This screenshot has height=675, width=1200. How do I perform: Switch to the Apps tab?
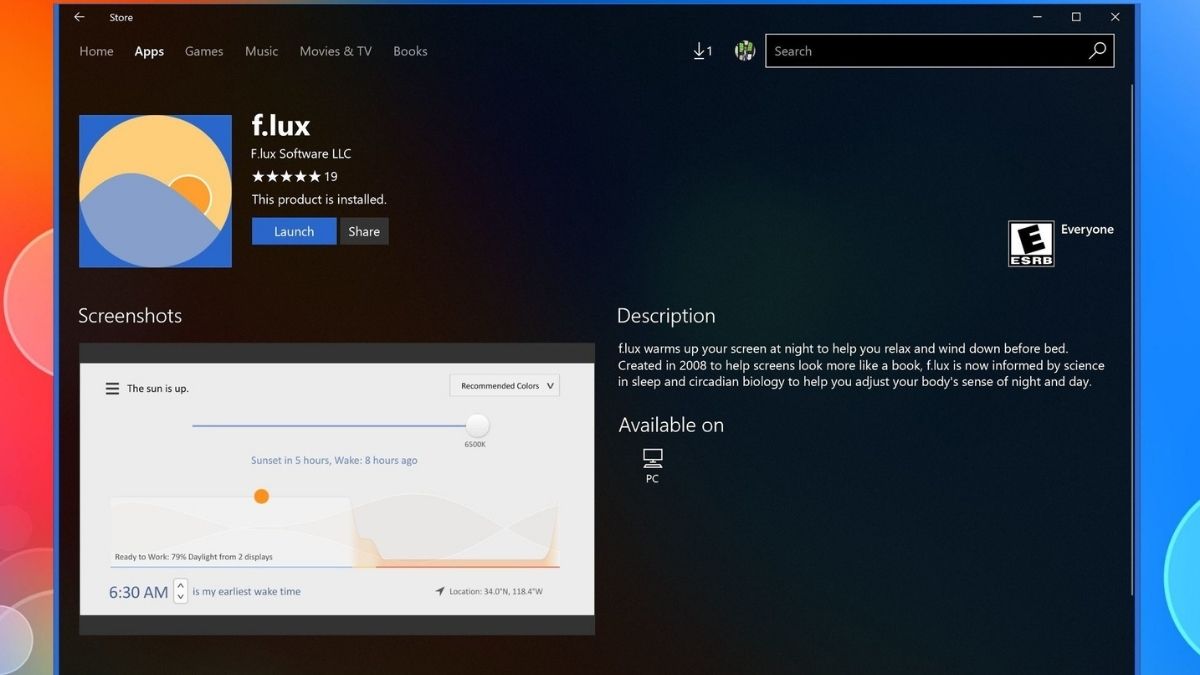(149, 51)
